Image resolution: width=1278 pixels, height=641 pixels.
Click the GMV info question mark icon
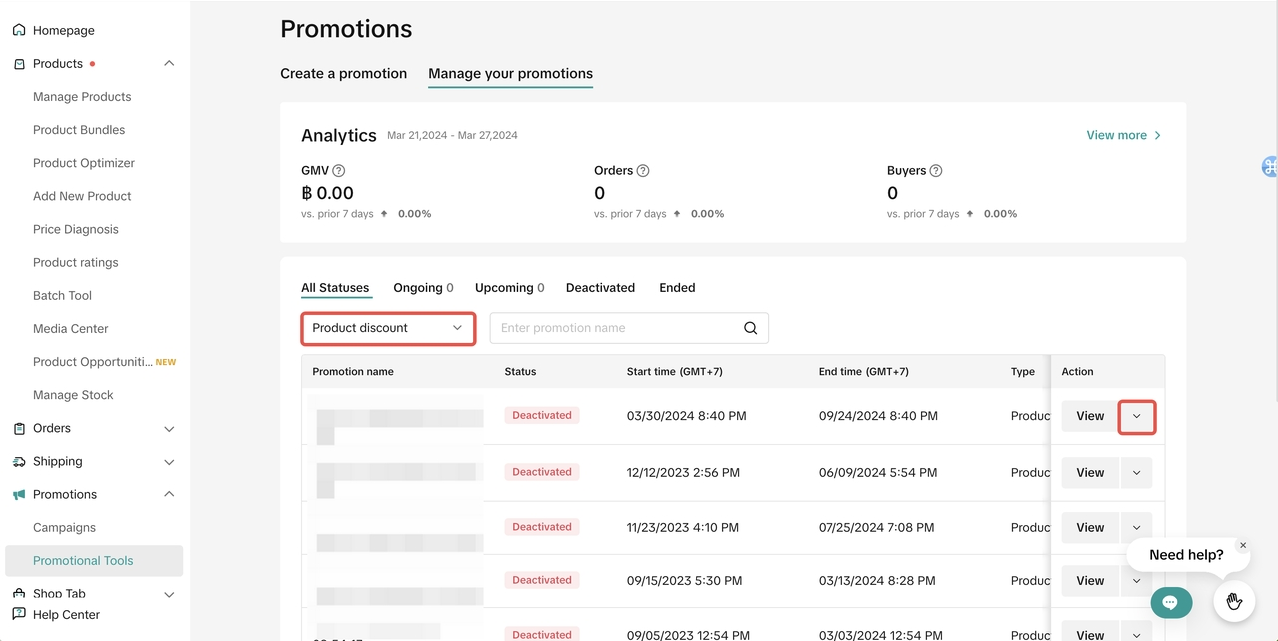tap(339, 171)
